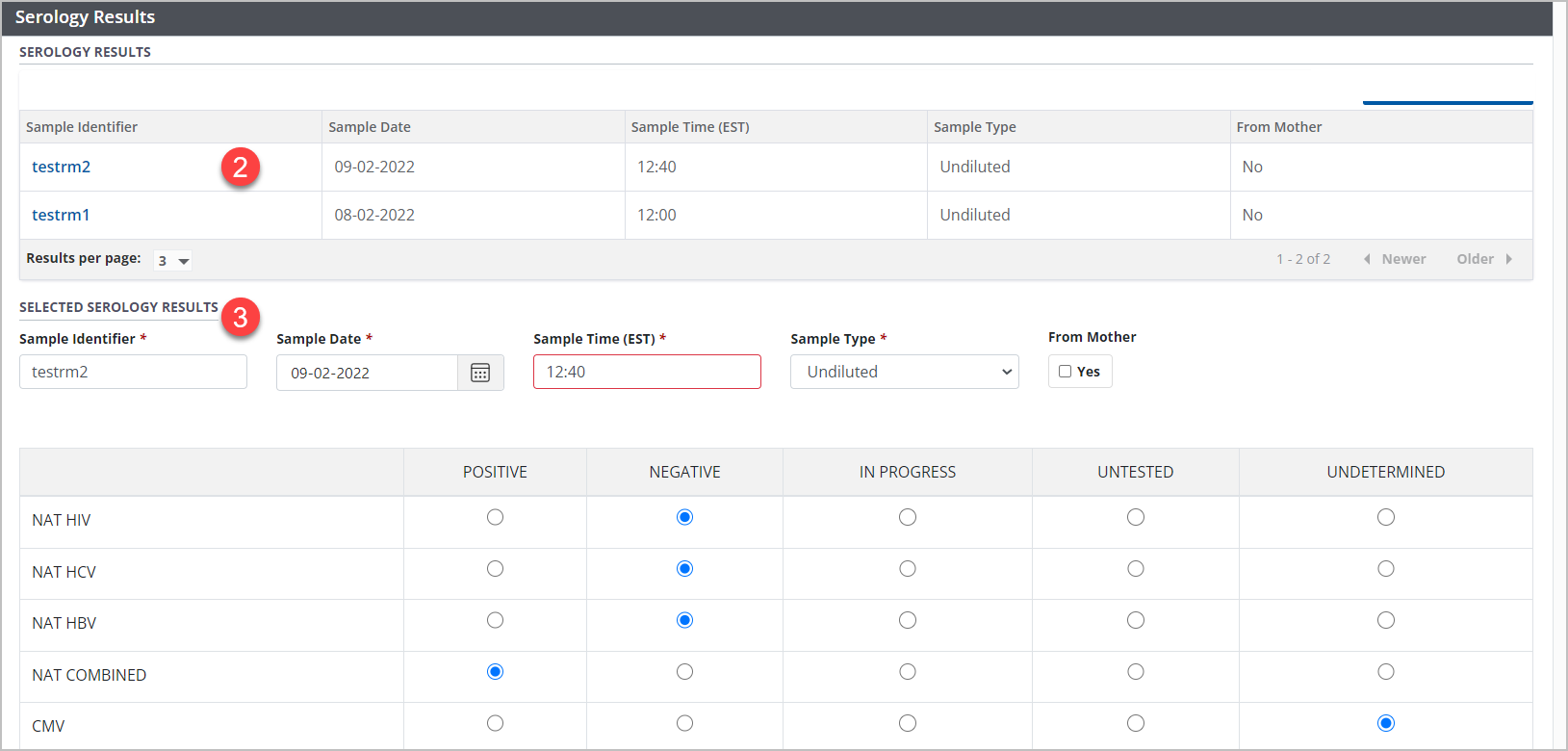The width and height of the screenshot is (1568, 751).
Task: Open the Sample Date calendar picker
Action: (x=480, y=373)
